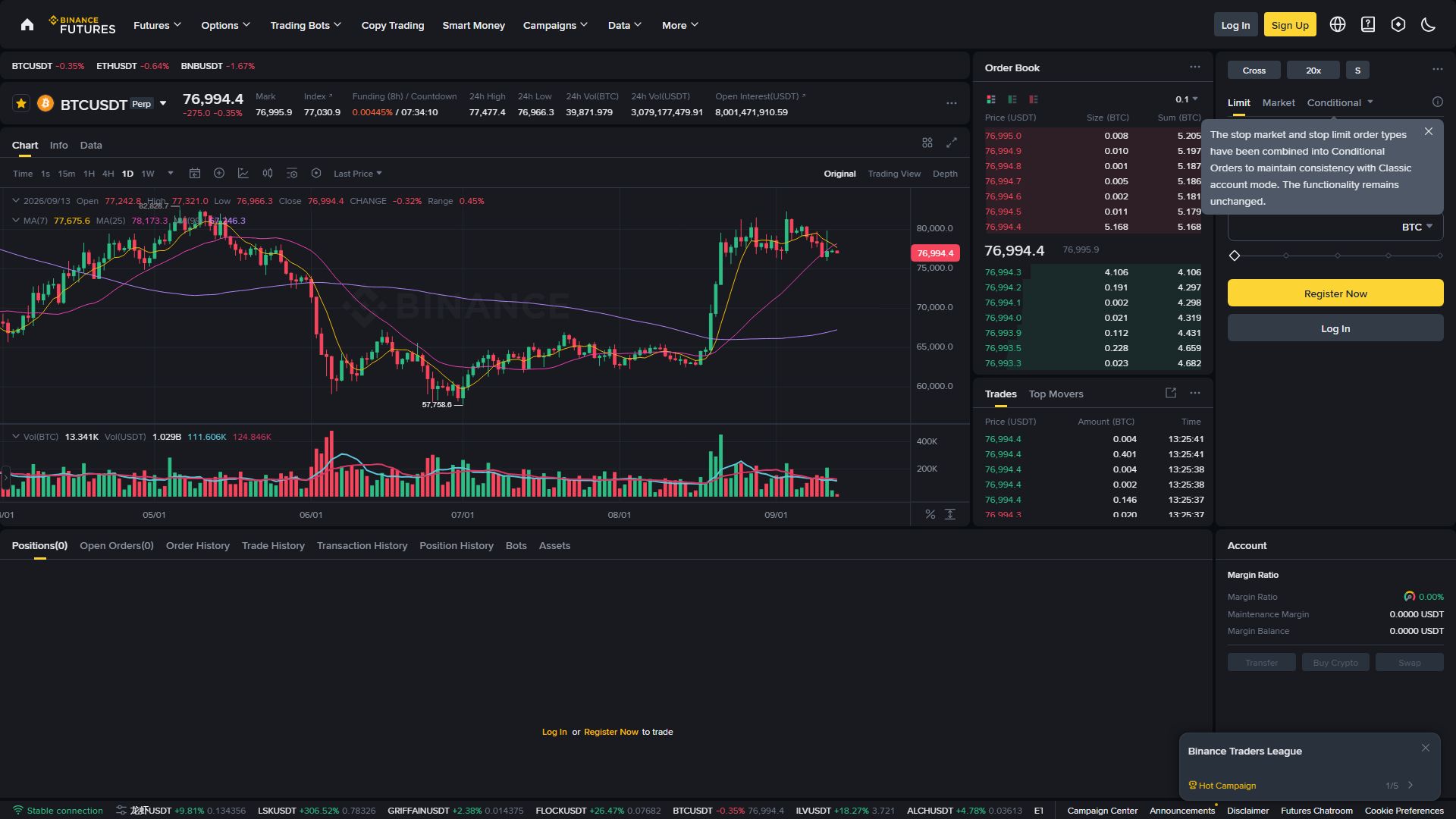Click the chart auto-fit scale icon
Viewport: 1456px width, 819px height.
point(950,514)
